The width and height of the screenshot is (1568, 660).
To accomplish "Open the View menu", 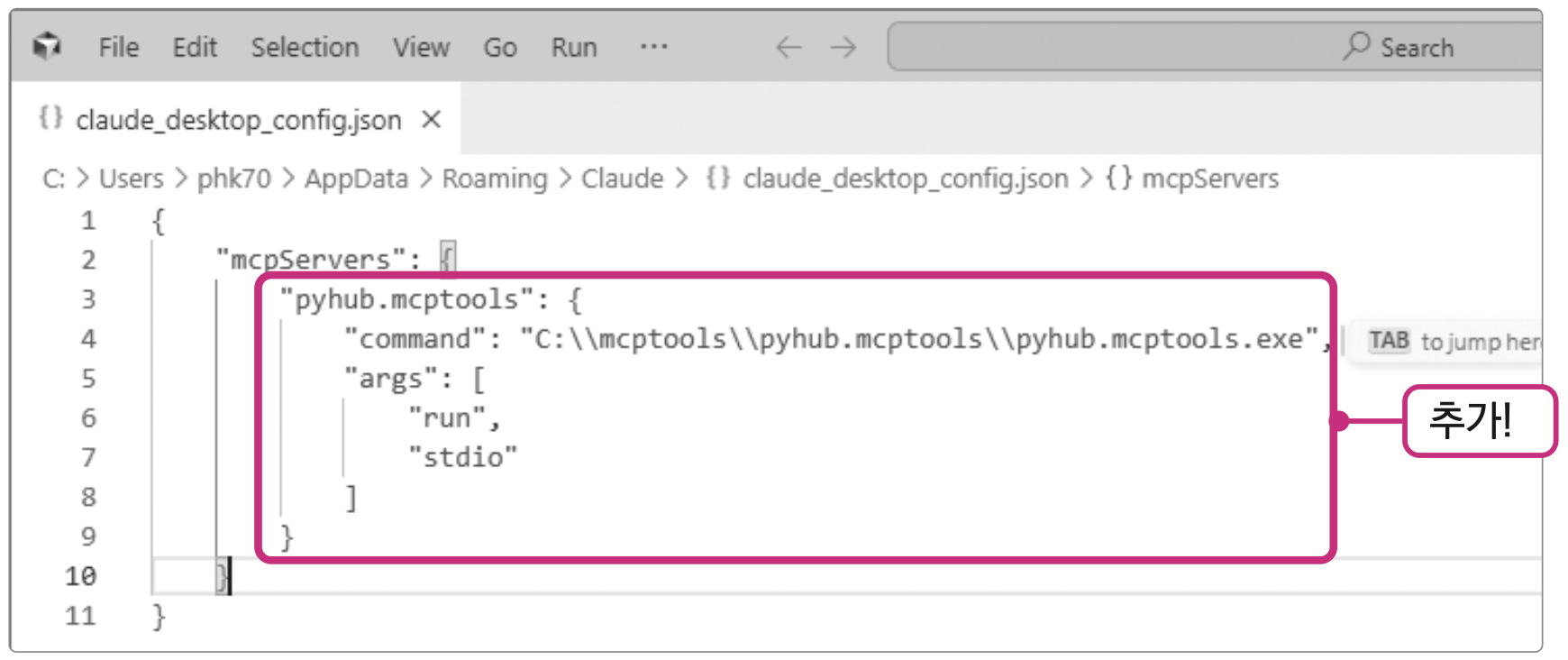I will [x=421, y=47].
